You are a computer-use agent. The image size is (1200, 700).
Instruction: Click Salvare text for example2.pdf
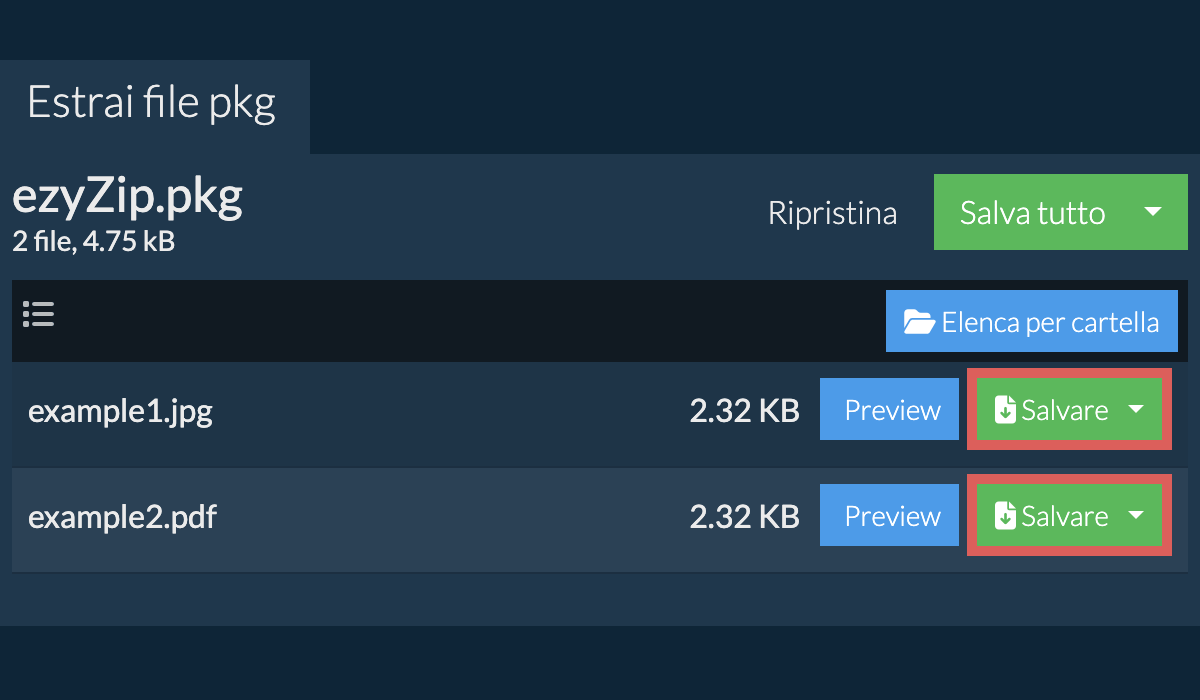[x=1064, y=516]
